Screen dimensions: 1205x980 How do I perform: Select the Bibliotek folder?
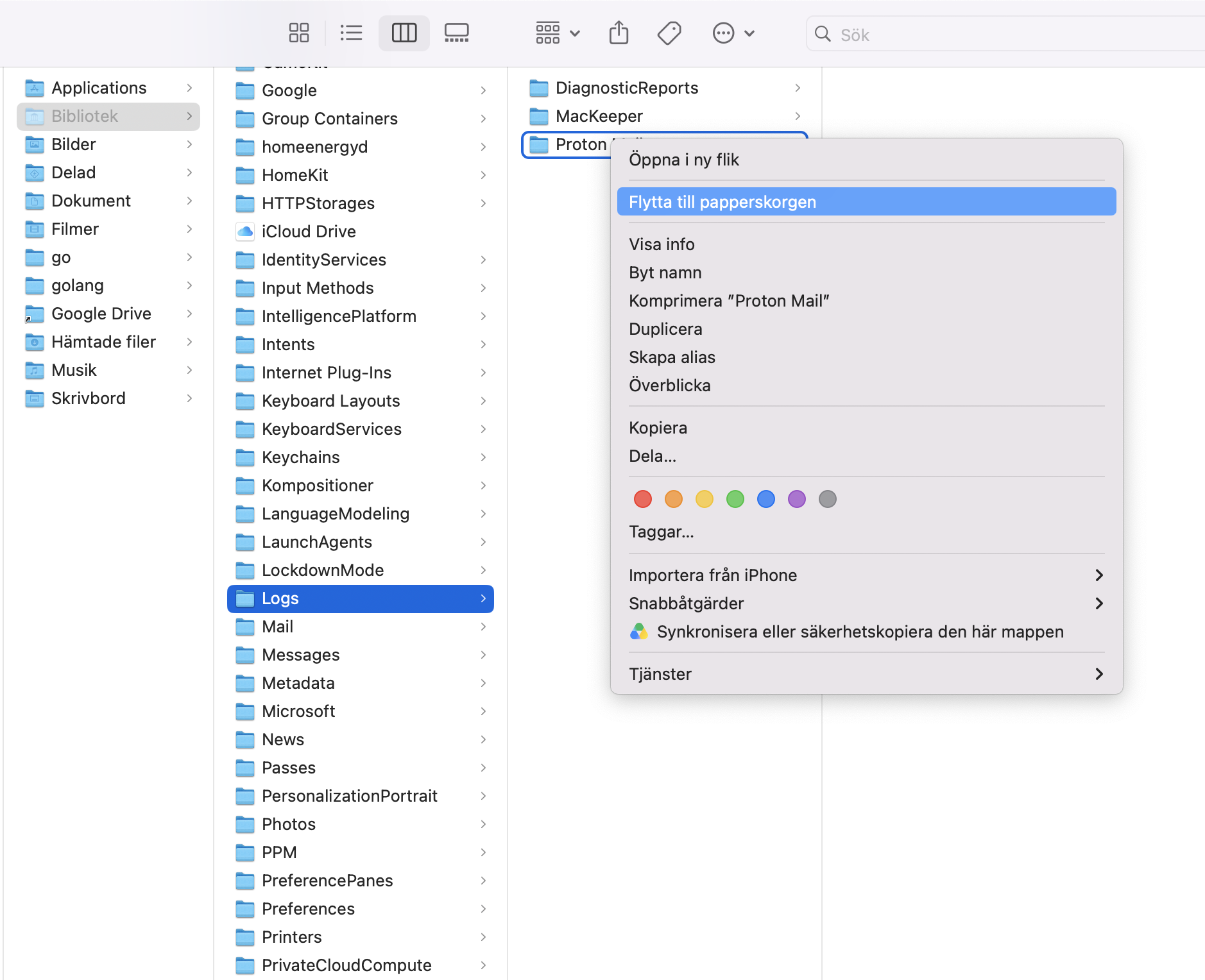click(108, 116)
